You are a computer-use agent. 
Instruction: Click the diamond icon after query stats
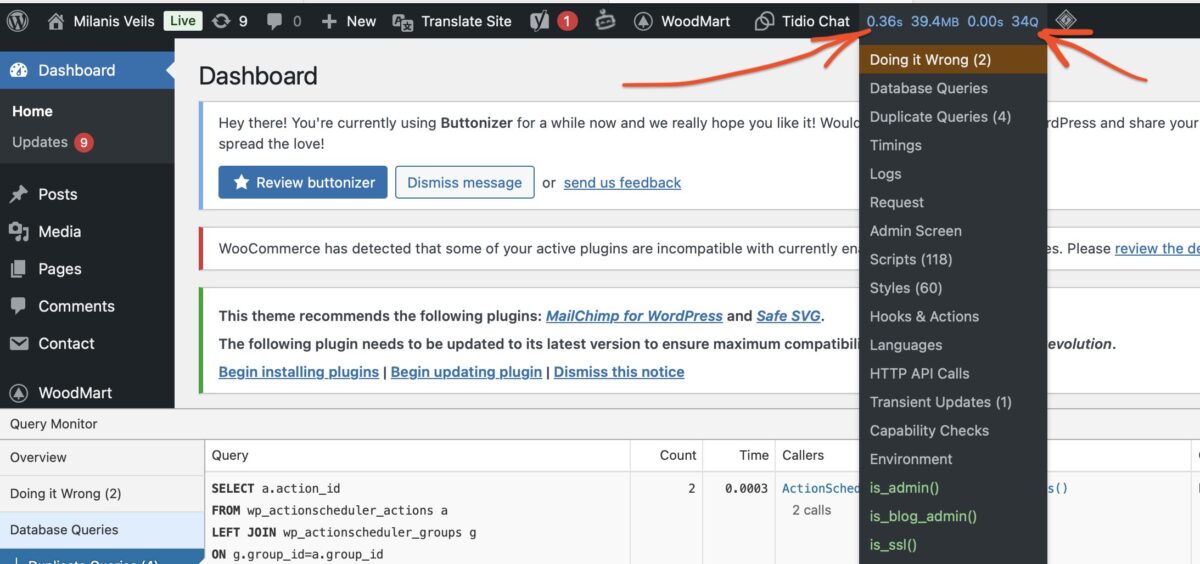click(1066, 20)
